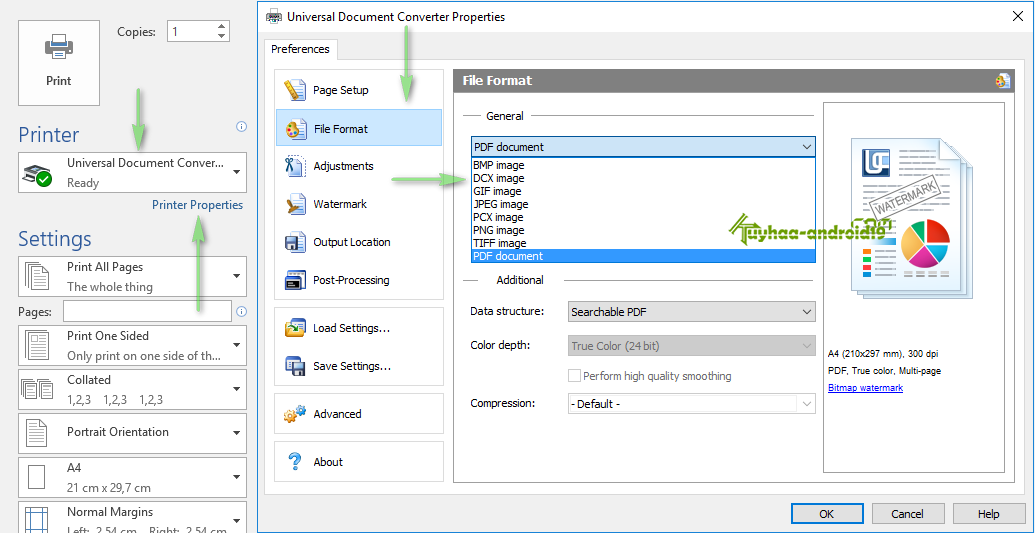The image size is (1035, 533).
Task: Click the large Print button
Action: (x=59, y=63)
